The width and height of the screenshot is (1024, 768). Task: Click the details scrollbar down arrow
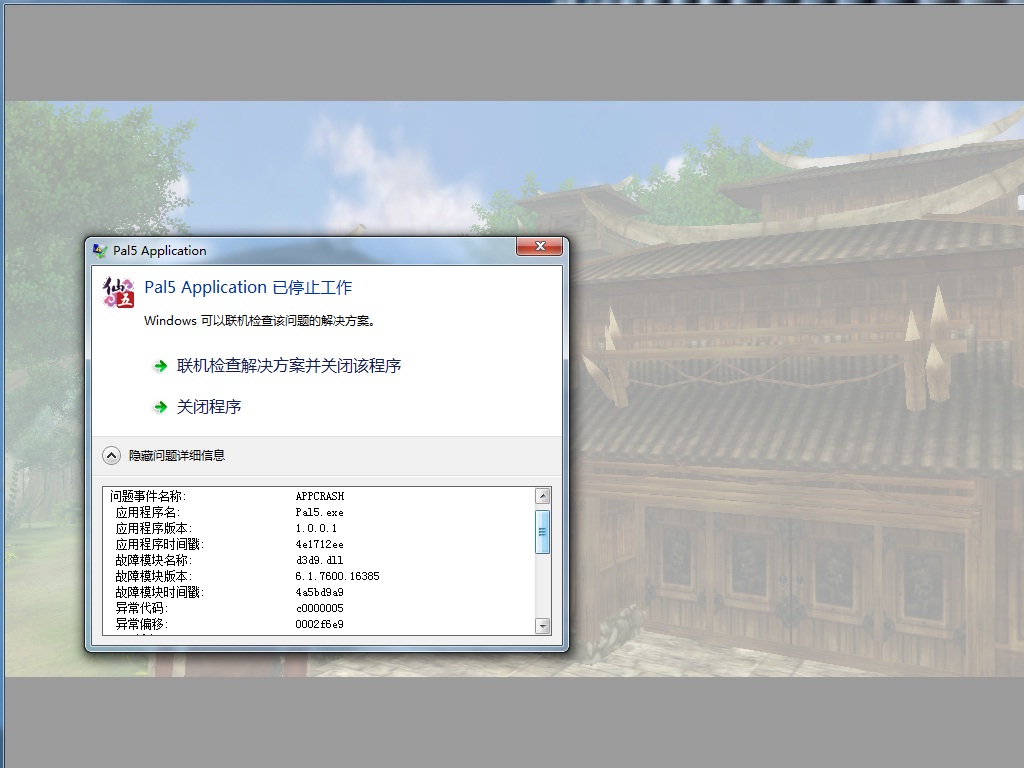543,626
